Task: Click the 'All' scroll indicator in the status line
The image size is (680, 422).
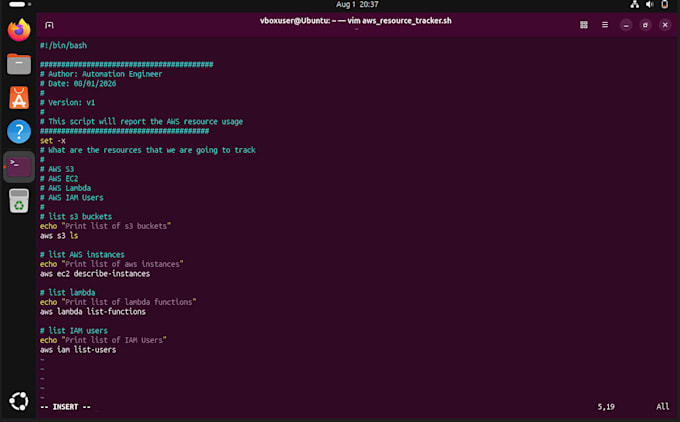Action: pos(662,407)
